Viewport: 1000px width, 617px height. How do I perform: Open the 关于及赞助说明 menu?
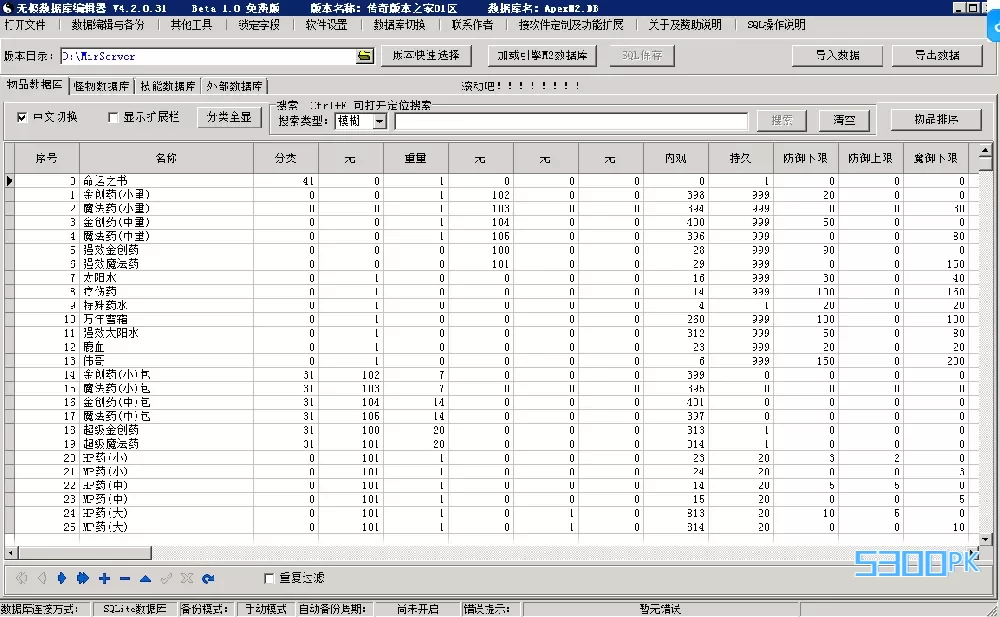685,25
